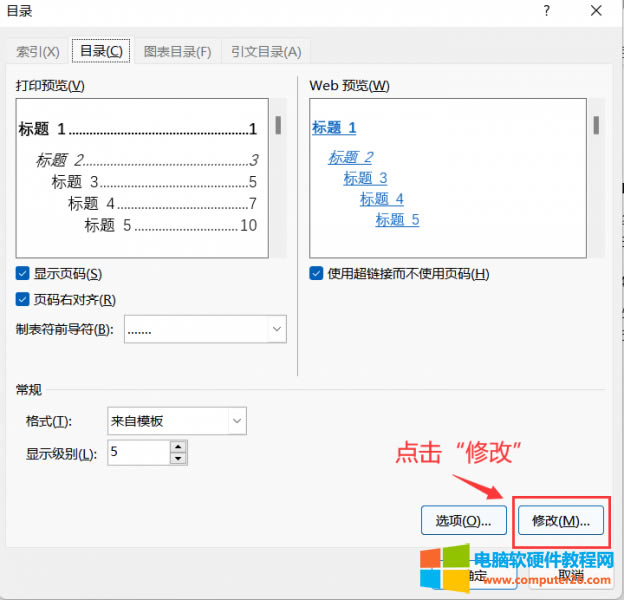624x600 pixels.
Task: Click the help question mark icon
Action: [547, 11]
